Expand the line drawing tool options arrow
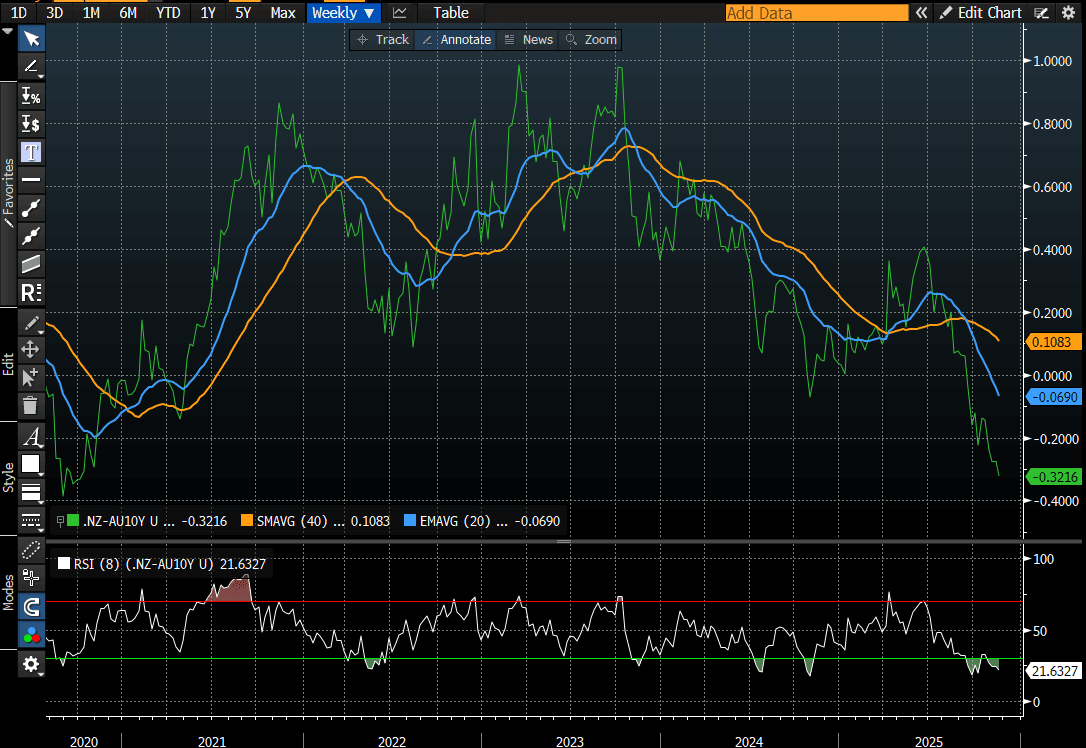The width and height of the screenshot is (1086, 748). (41, 77)
